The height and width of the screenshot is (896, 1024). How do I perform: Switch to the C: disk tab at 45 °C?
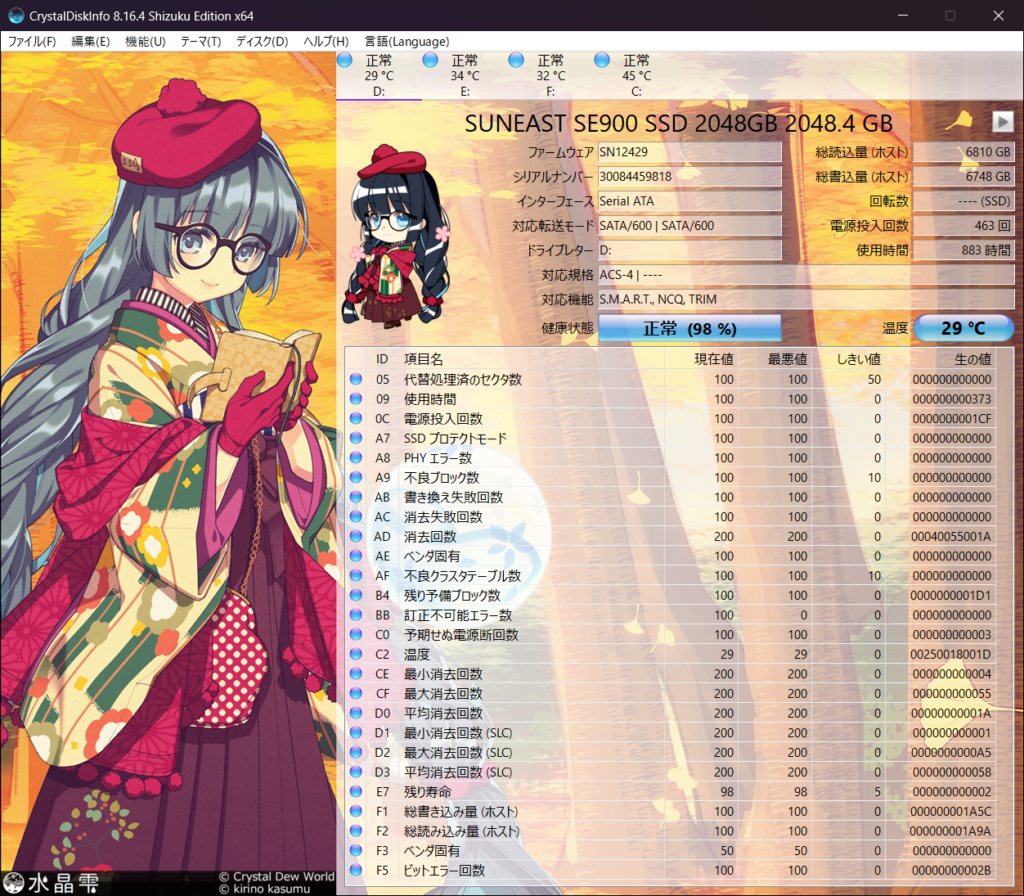tap(635, 76)
